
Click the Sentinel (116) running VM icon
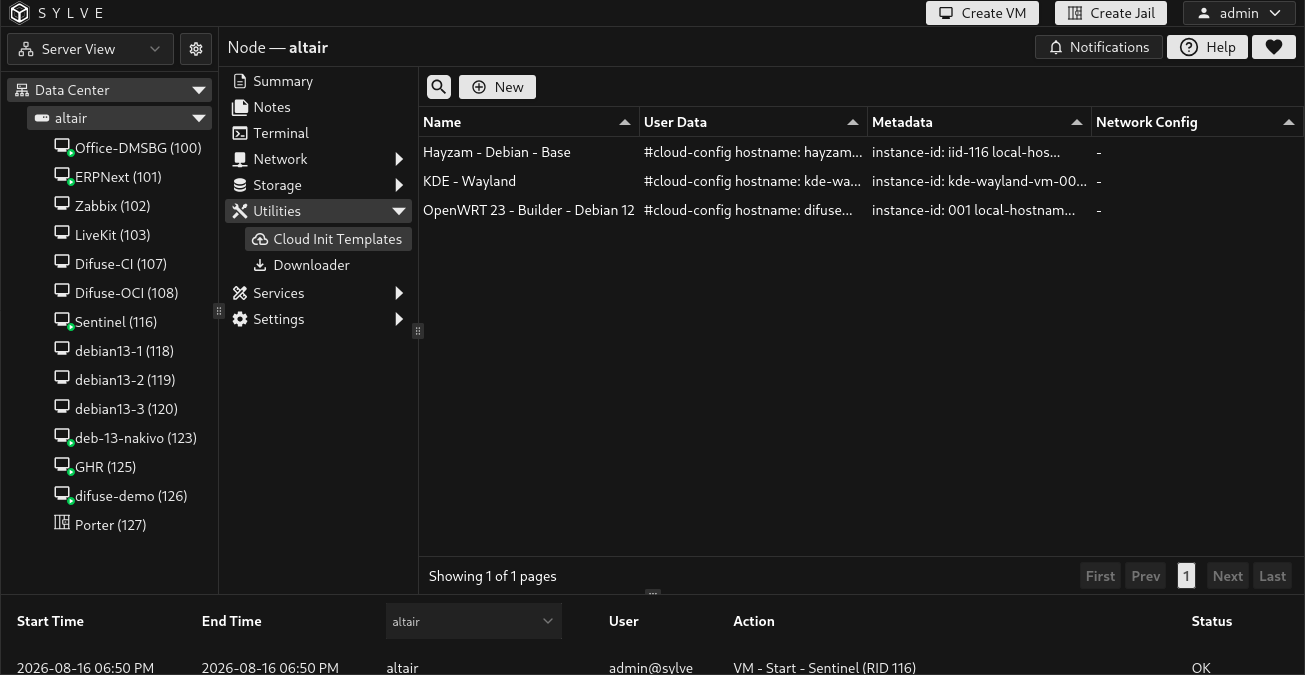62,321
